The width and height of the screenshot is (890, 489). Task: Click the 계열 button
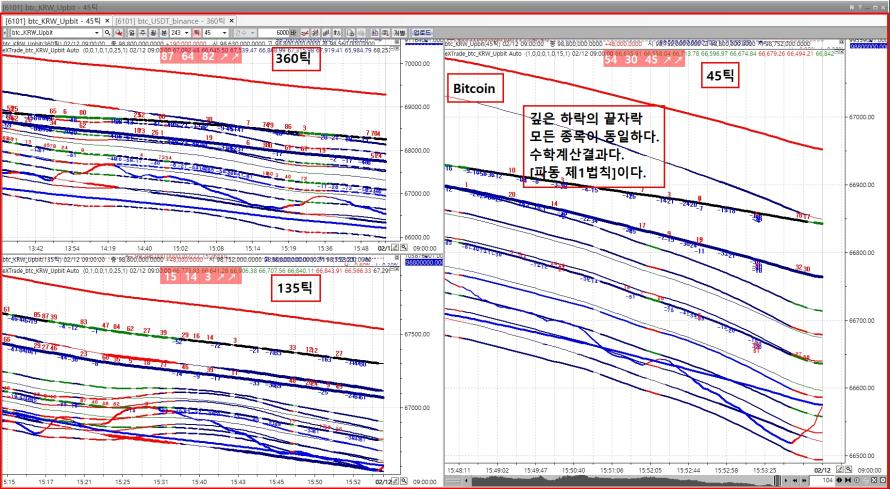pyautogui.click(x=399, y=33)
